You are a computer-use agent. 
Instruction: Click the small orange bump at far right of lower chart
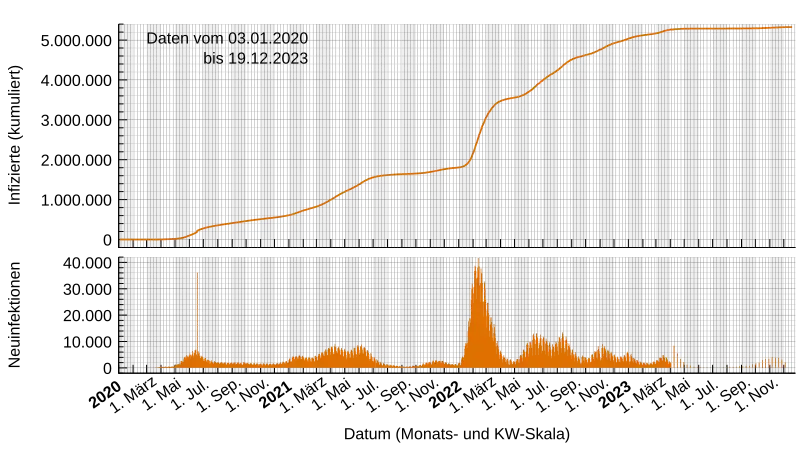point(771,363)
